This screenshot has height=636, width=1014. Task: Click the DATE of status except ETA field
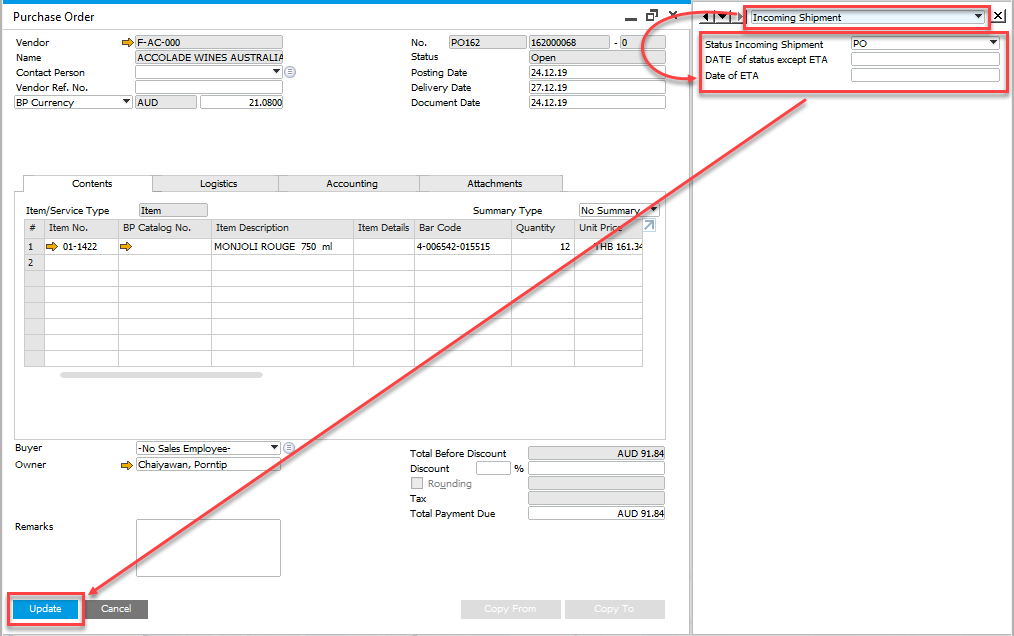[925, 60]
